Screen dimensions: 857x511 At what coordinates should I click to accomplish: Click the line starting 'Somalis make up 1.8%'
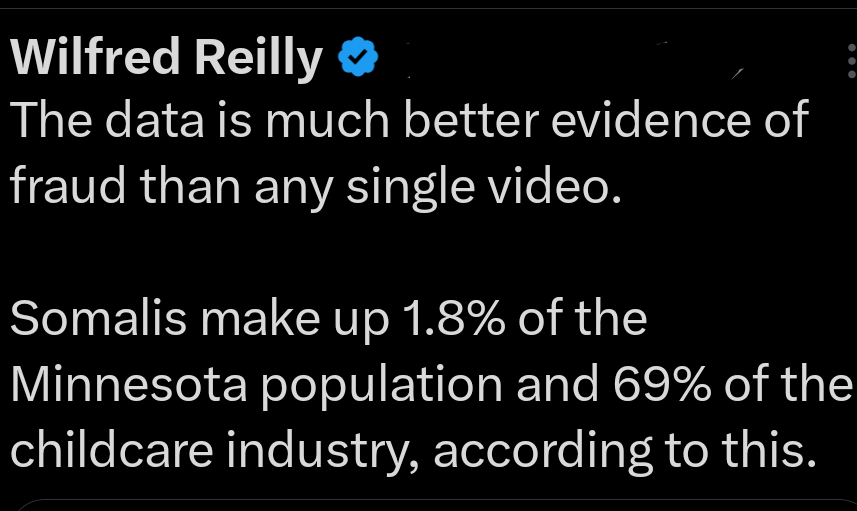coord(330,319)
